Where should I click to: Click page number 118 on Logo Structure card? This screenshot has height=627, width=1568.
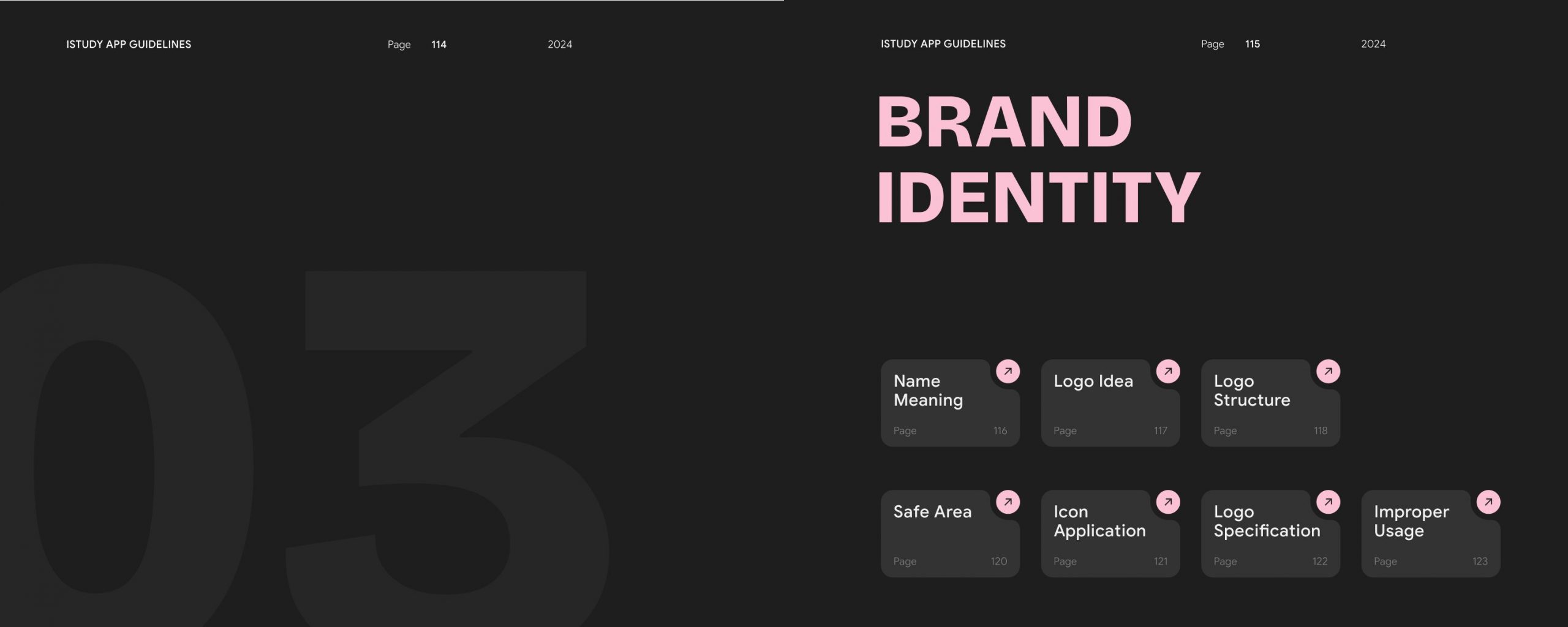[1321, 430]
